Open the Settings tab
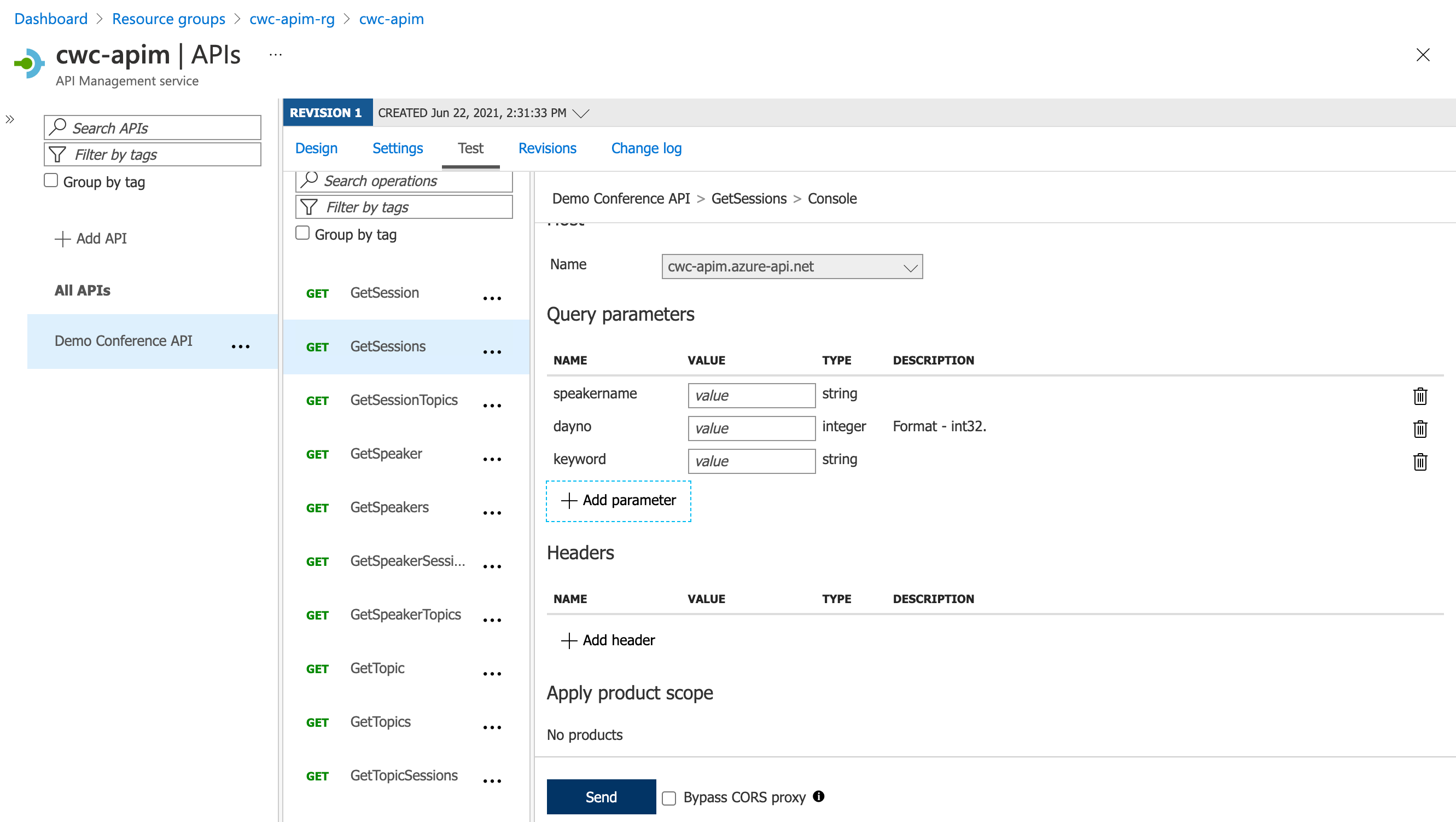1456x822 pixels. [397, 148]
